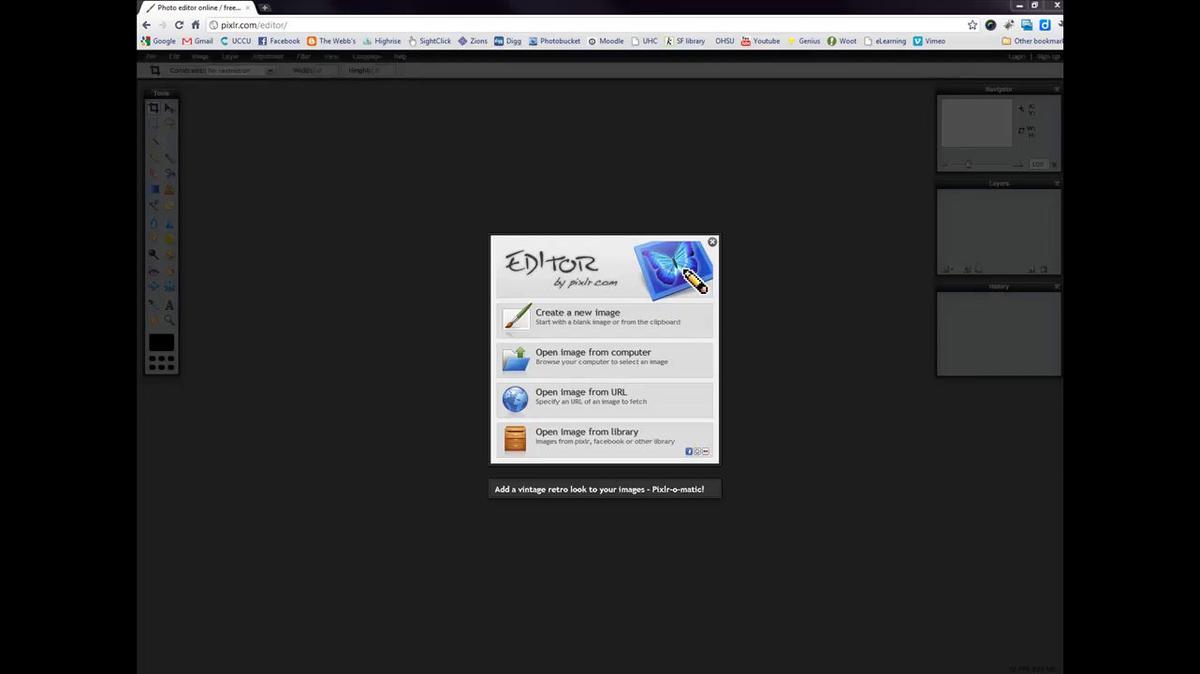Open the Vimeo bookmark

tap(929, 41)
